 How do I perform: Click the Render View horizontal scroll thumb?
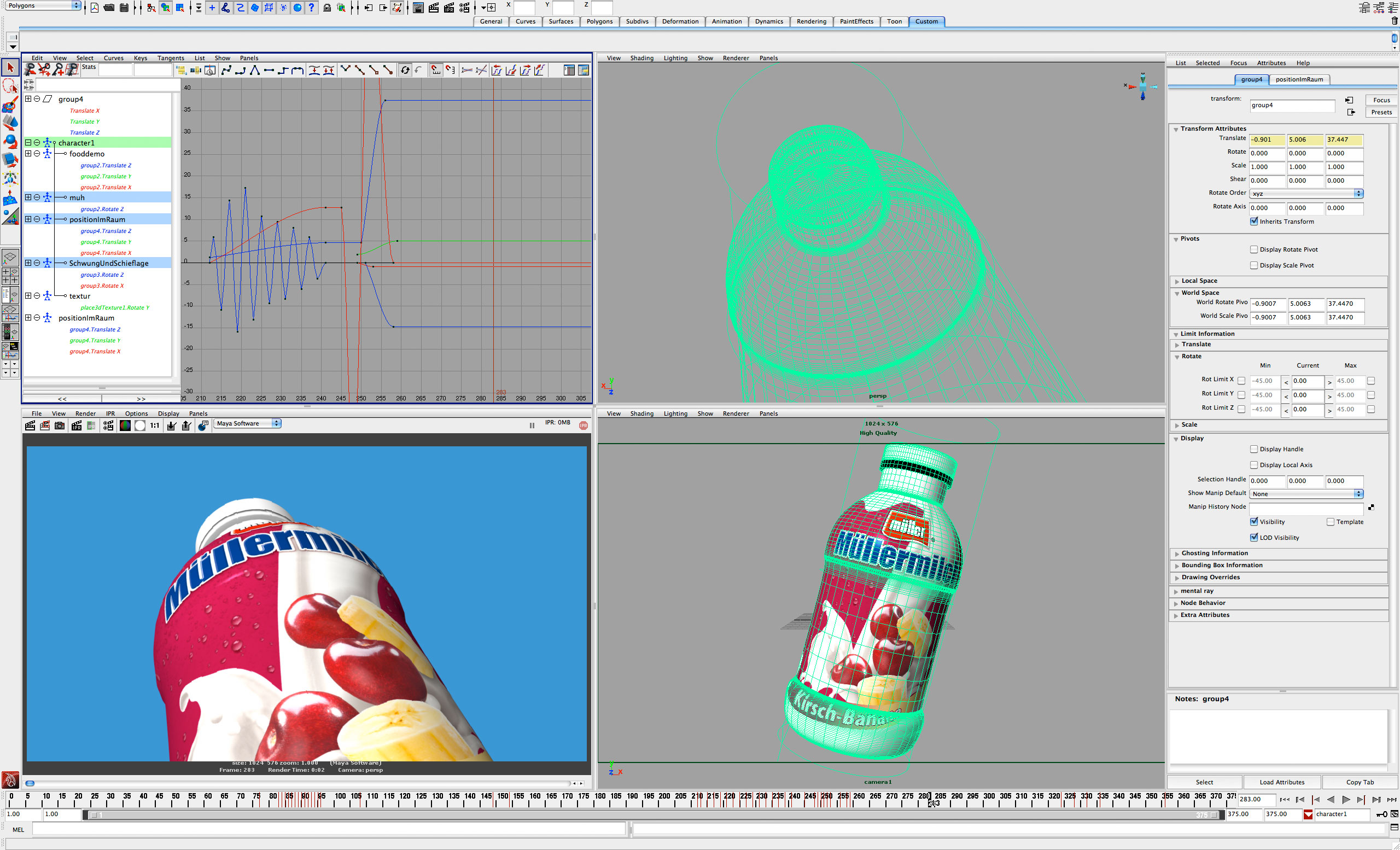[x=30, y=783]
